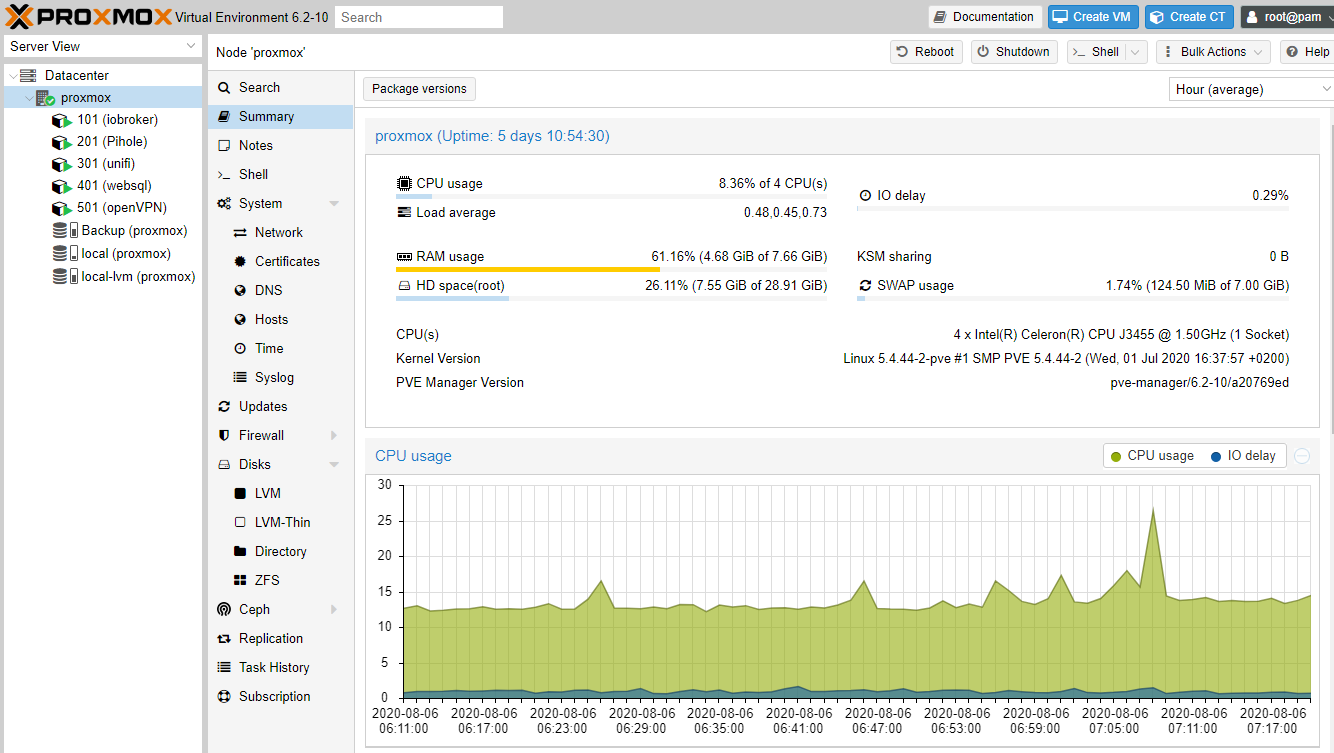This screenshot has width=1334, height=753.
Task: Open Backup (proxmox) storage
Action: [133, 230]
